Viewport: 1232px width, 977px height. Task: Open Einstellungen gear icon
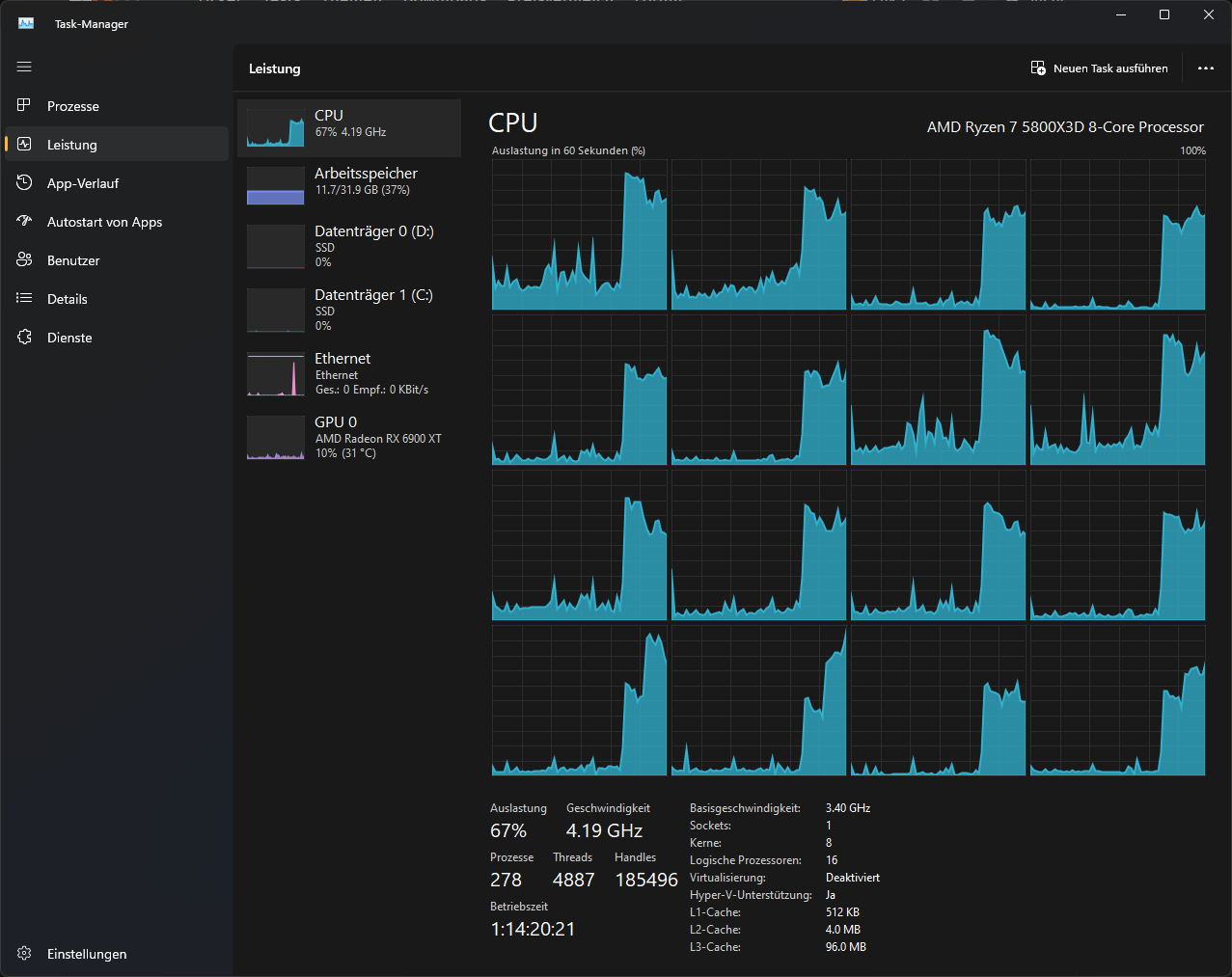click(x=24, y=954)
